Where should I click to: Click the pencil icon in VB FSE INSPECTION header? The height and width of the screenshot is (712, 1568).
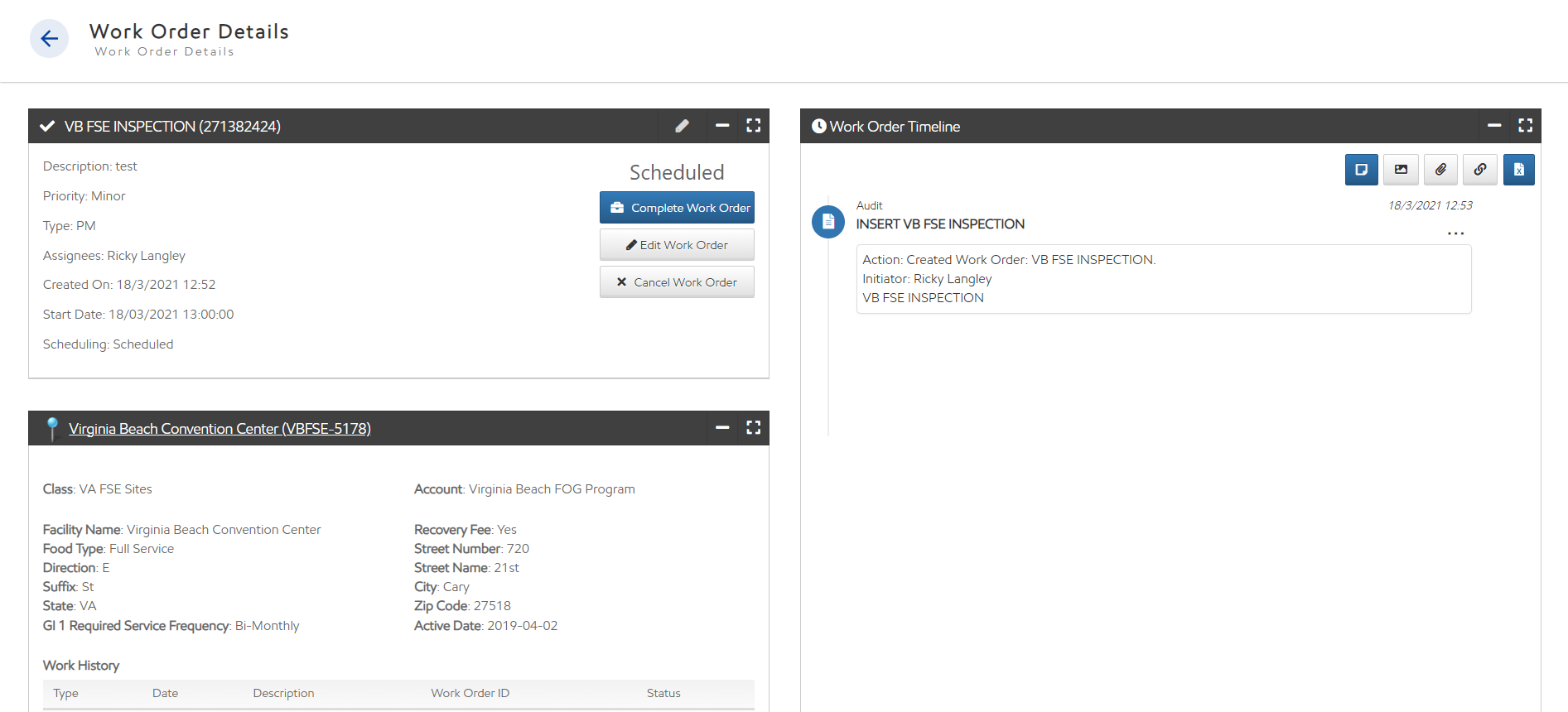click(682, 126)
